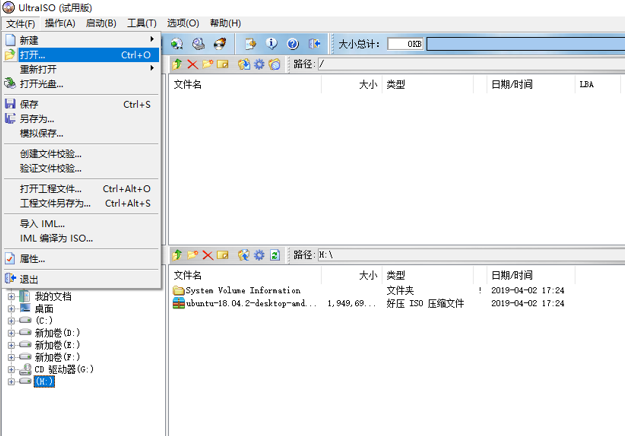This screenshot has width=625, height=436.
Task: Choose 模拟保存... menu entry
Action: pyautogui.click(x=82, y=133)
